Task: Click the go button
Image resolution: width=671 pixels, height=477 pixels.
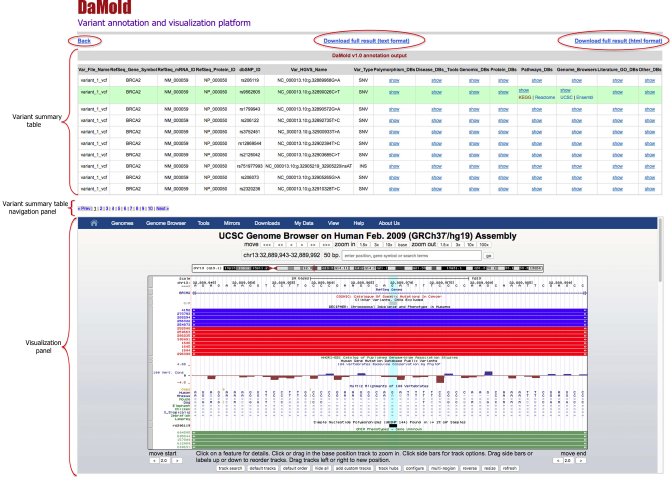Action: 489,256
